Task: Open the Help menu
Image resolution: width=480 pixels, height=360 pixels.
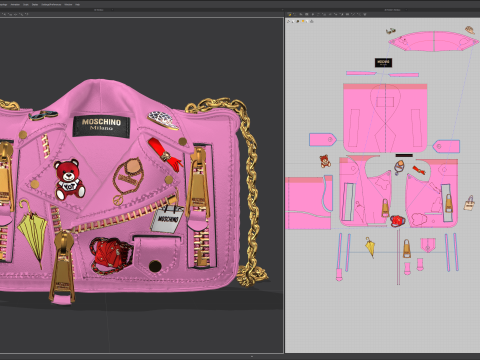Action: pos(77,5)
